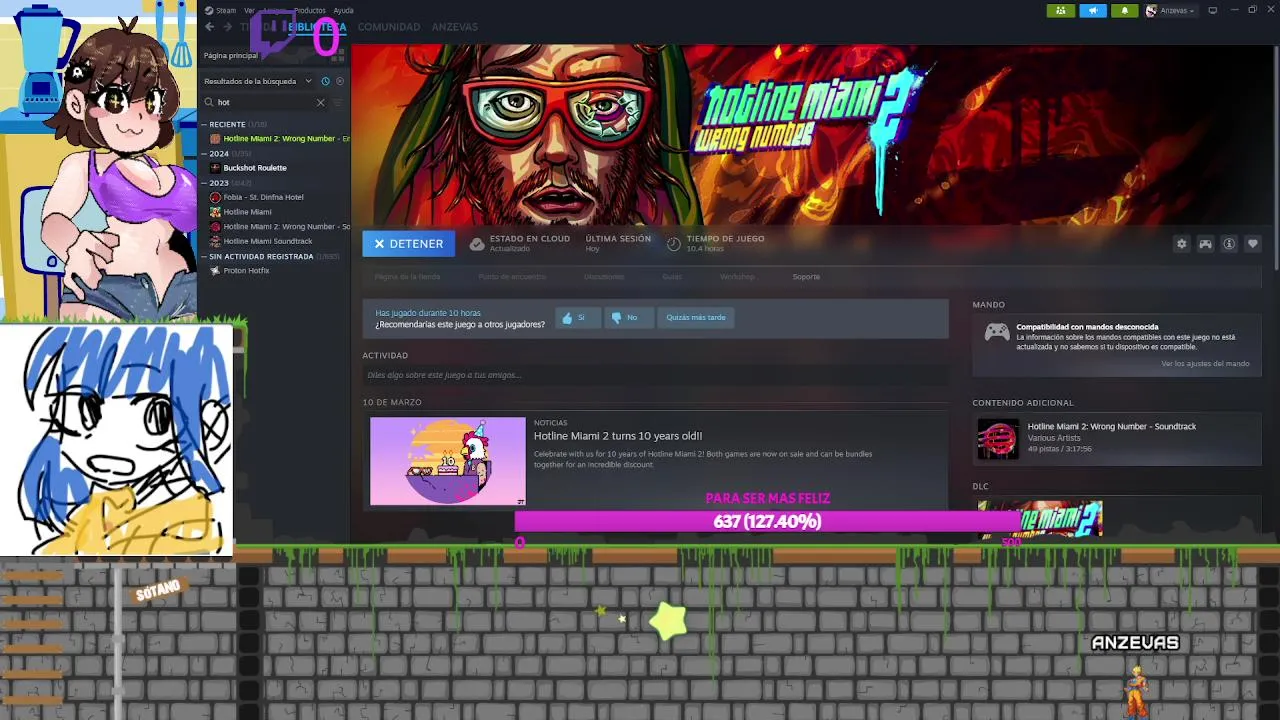Viewport: 1280px width, 720px height.
Task: Toggle sort by recent activity clock icon
Action: [325, 81]
